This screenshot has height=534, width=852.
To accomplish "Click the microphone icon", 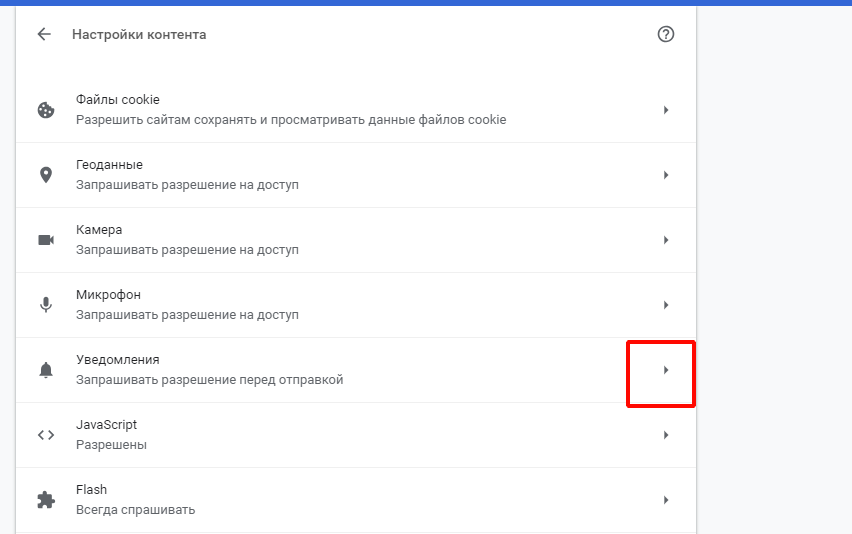I will (46, 305).
